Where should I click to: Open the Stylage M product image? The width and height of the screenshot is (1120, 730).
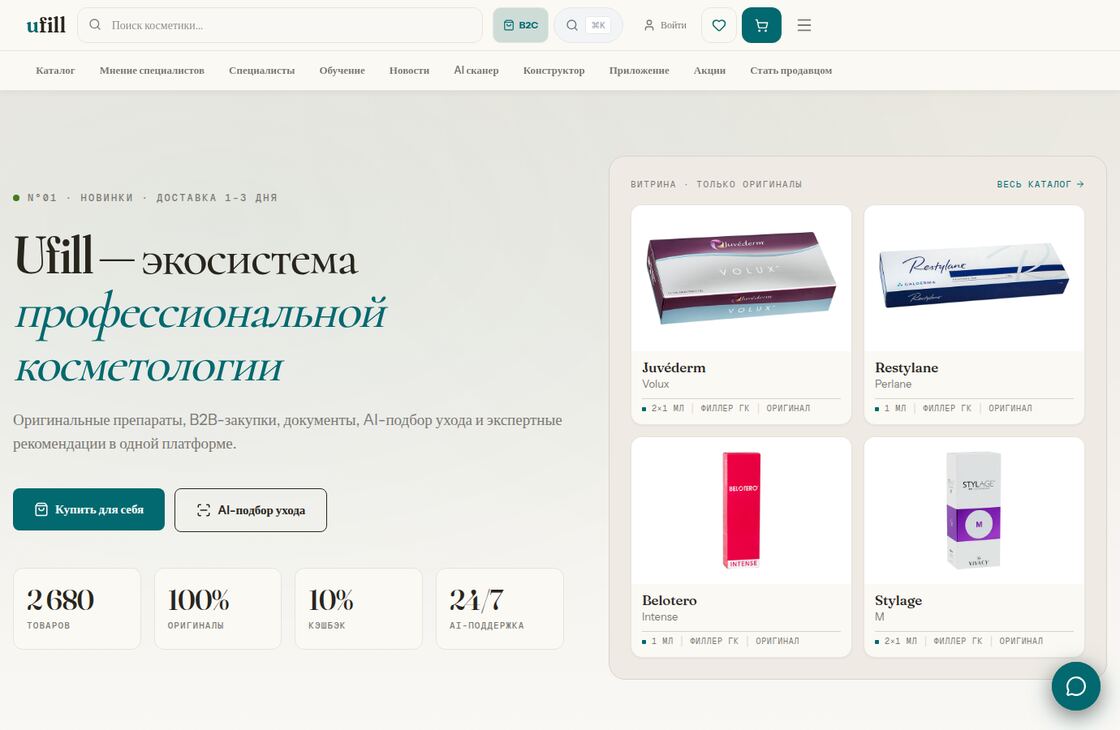[x=974, y=511]
